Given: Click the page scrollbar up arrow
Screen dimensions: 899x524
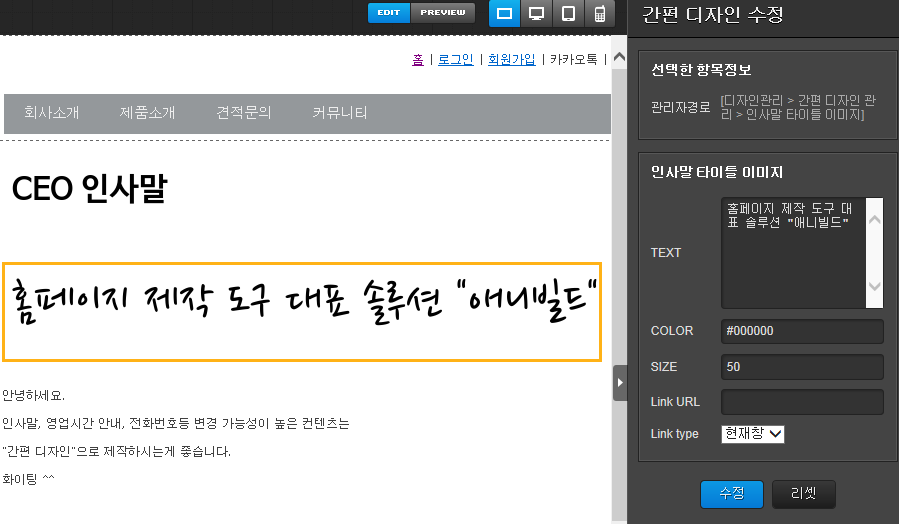Looking at the screenshot, I should click(x=619, y=57).
